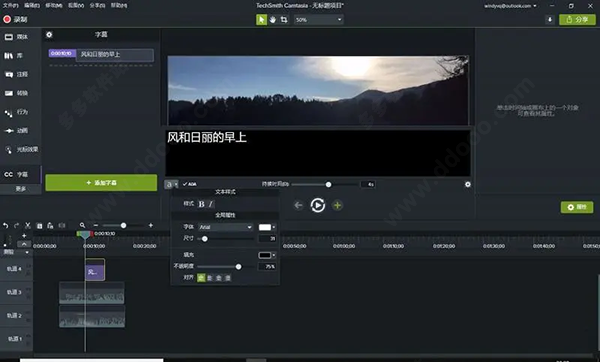Click the green 添加字幕 button

pos(101,183)
